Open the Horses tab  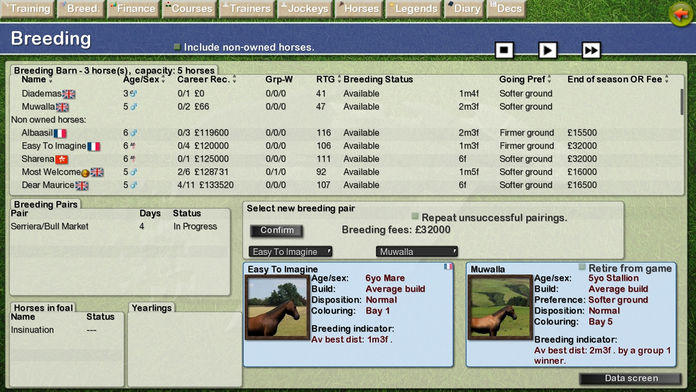pyautogui.click(x=359, y=8)
